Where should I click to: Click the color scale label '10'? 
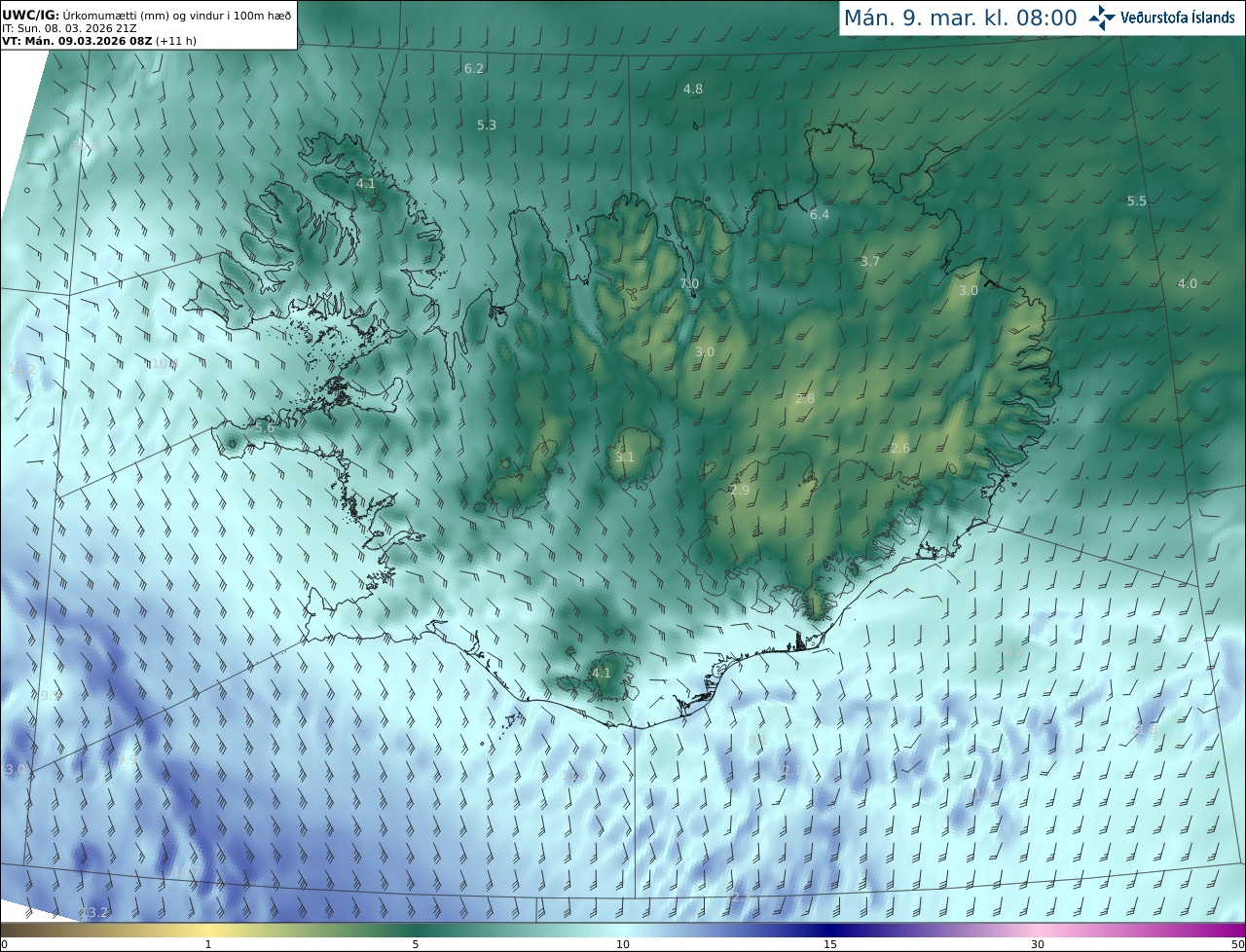pos(623,944)
